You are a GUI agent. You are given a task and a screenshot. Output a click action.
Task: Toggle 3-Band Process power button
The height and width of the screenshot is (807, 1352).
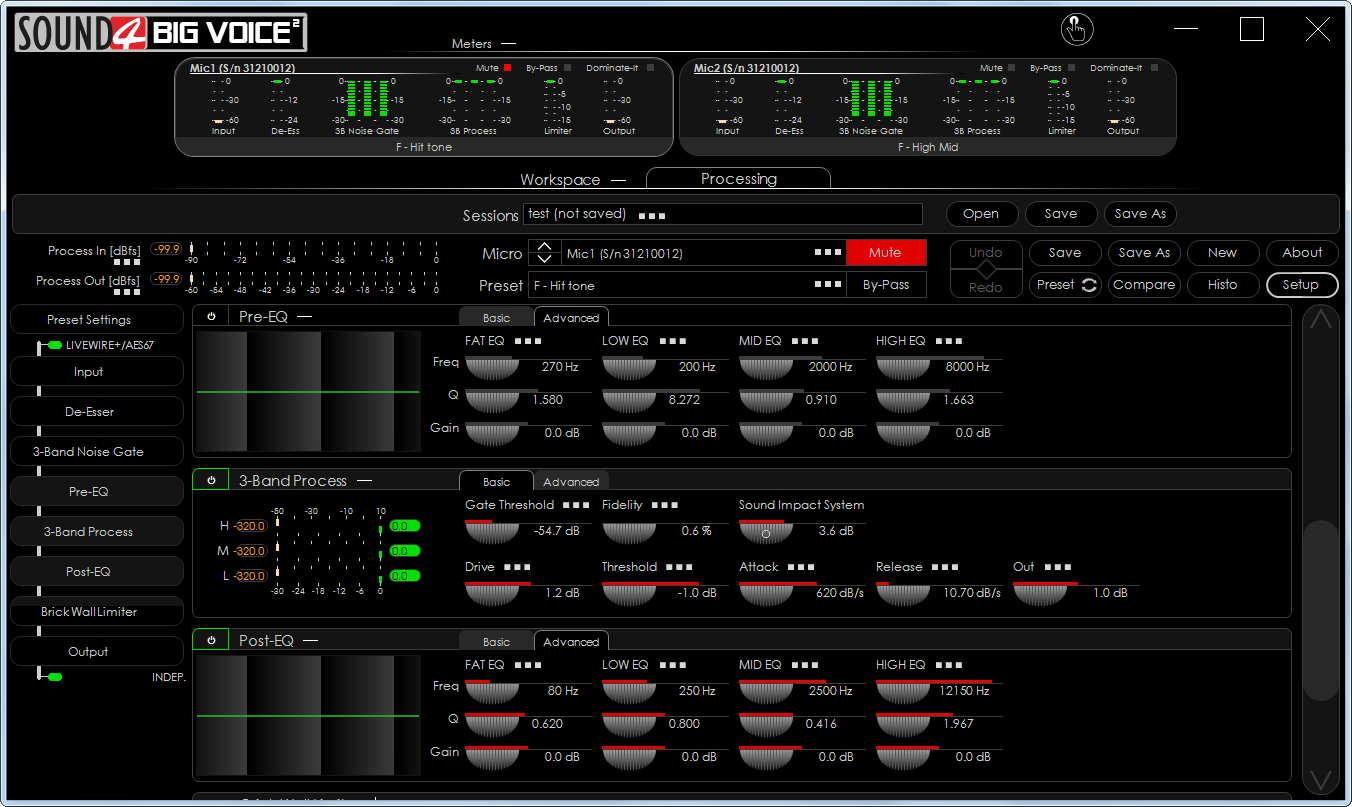coord(211,480)
